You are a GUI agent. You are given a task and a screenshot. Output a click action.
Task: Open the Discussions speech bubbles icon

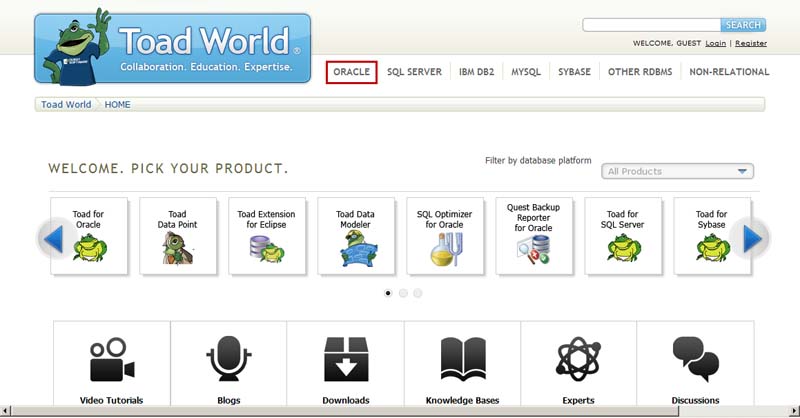point(695,360)
